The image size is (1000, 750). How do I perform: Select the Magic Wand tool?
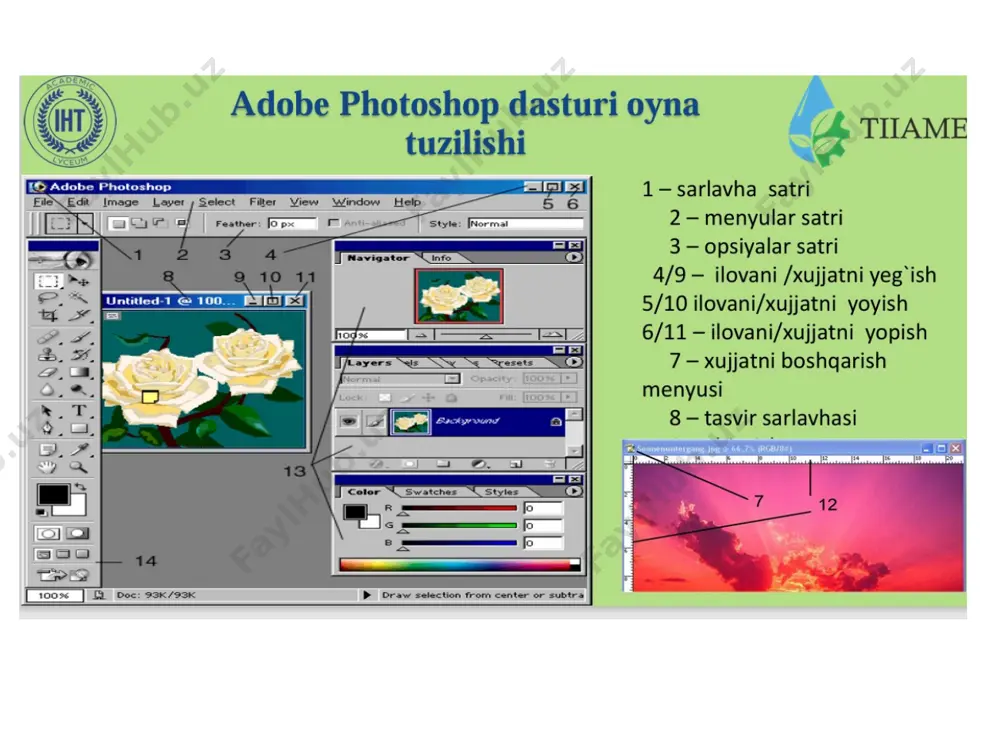coord(79,298)
